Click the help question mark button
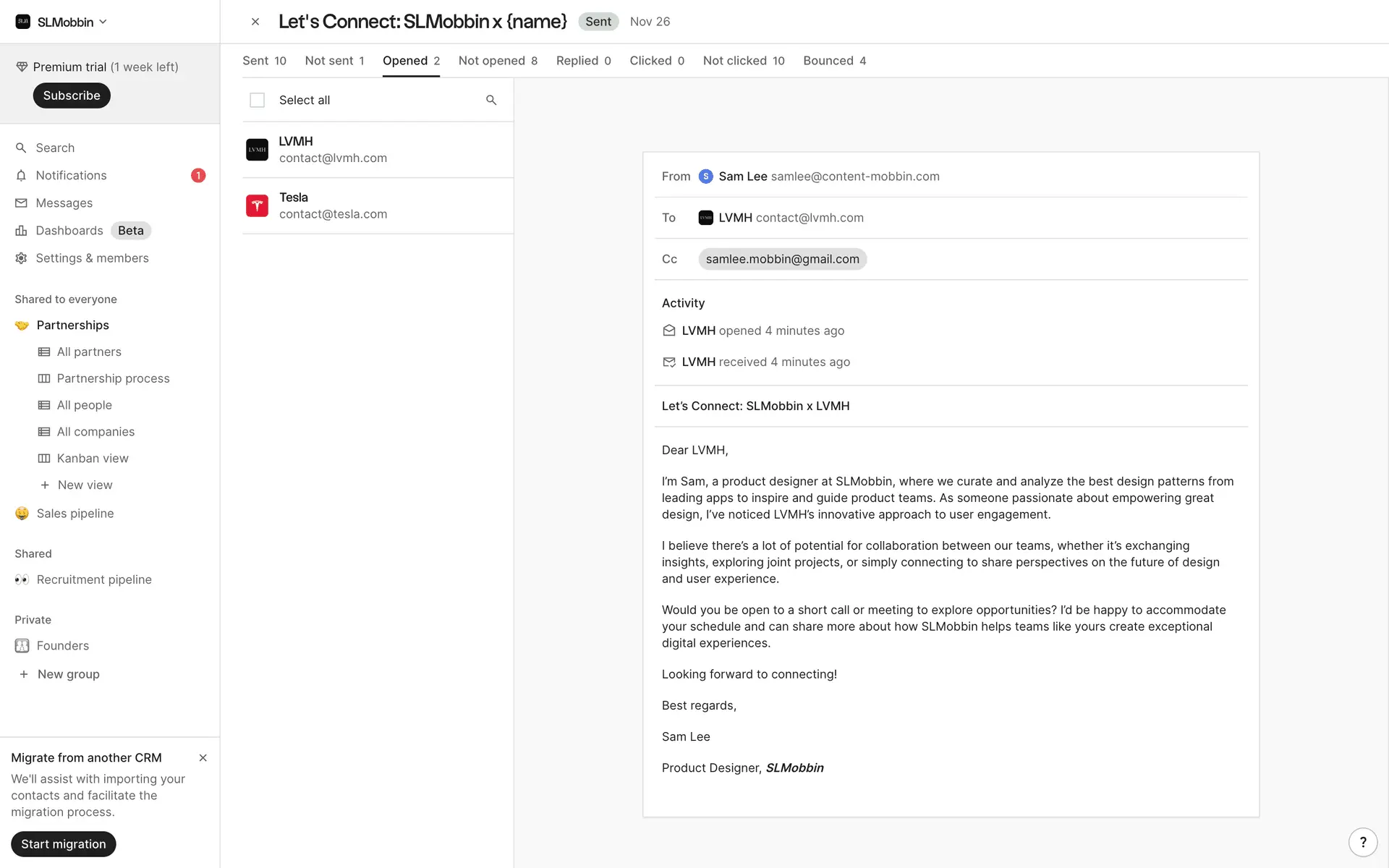The height and width of the screenshot is (868, 1389). coord(1362,842)
